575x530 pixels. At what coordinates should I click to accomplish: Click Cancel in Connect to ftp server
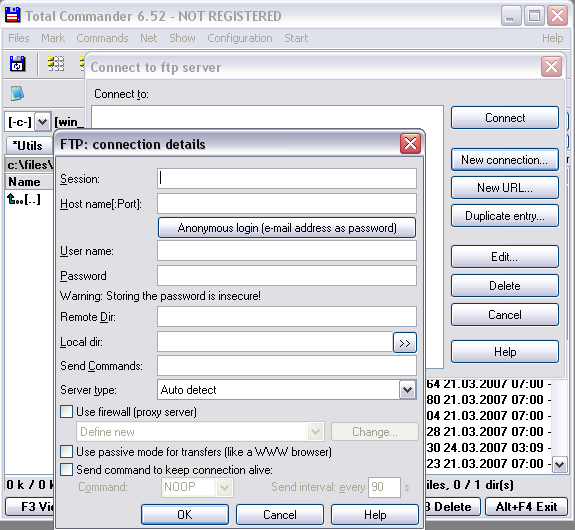[x=505, y=315]
